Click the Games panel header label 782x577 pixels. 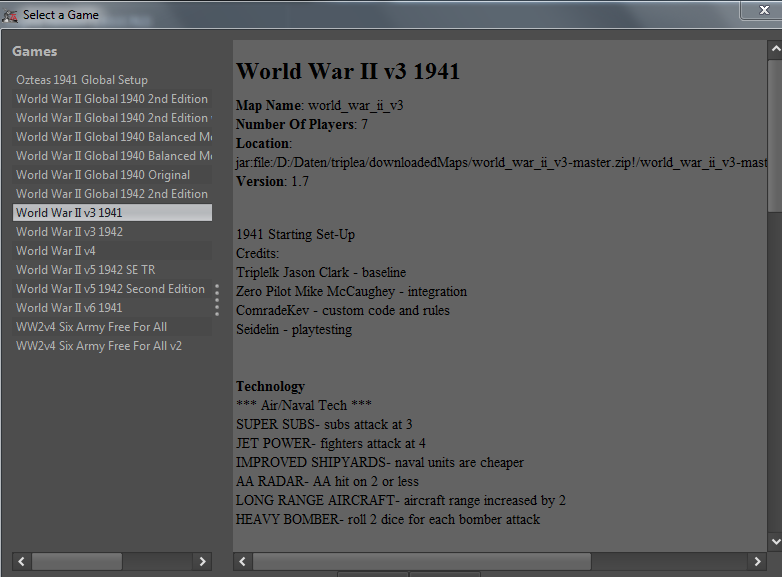34,51
